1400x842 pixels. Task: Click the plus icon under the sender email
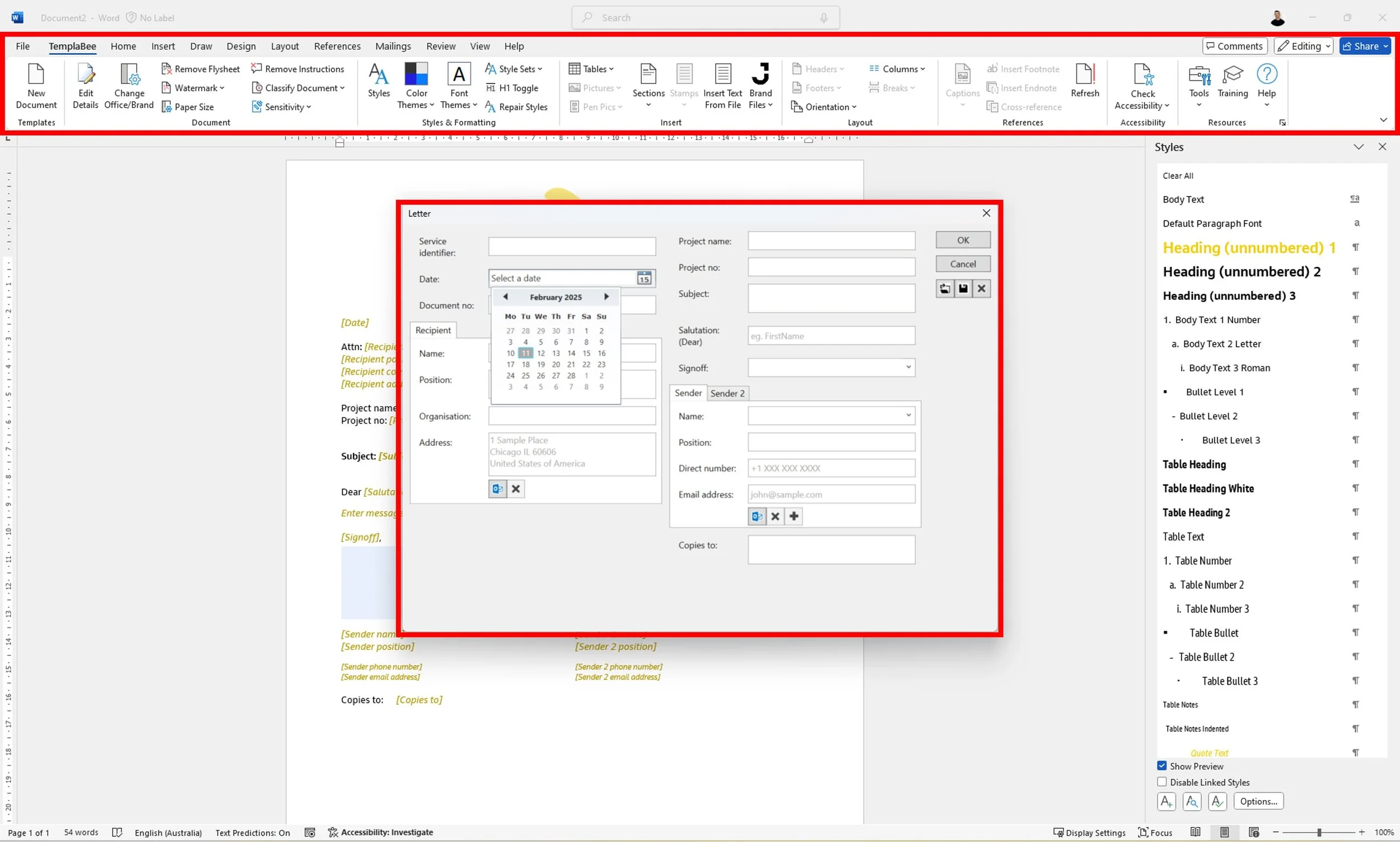pyautogui.click(x=794, y=517)
